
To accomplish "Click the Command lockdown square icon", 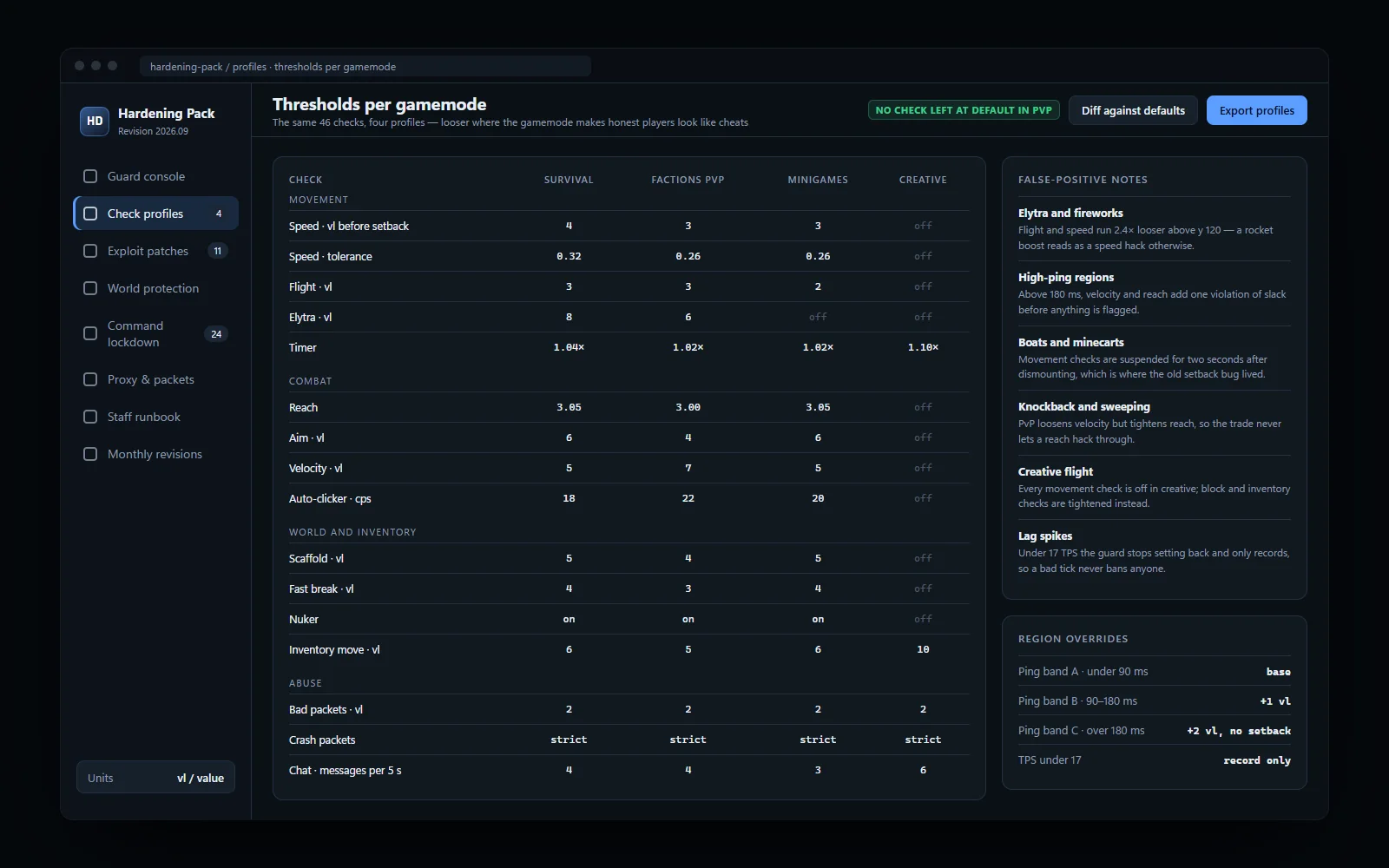I will (x=90, y=333).
